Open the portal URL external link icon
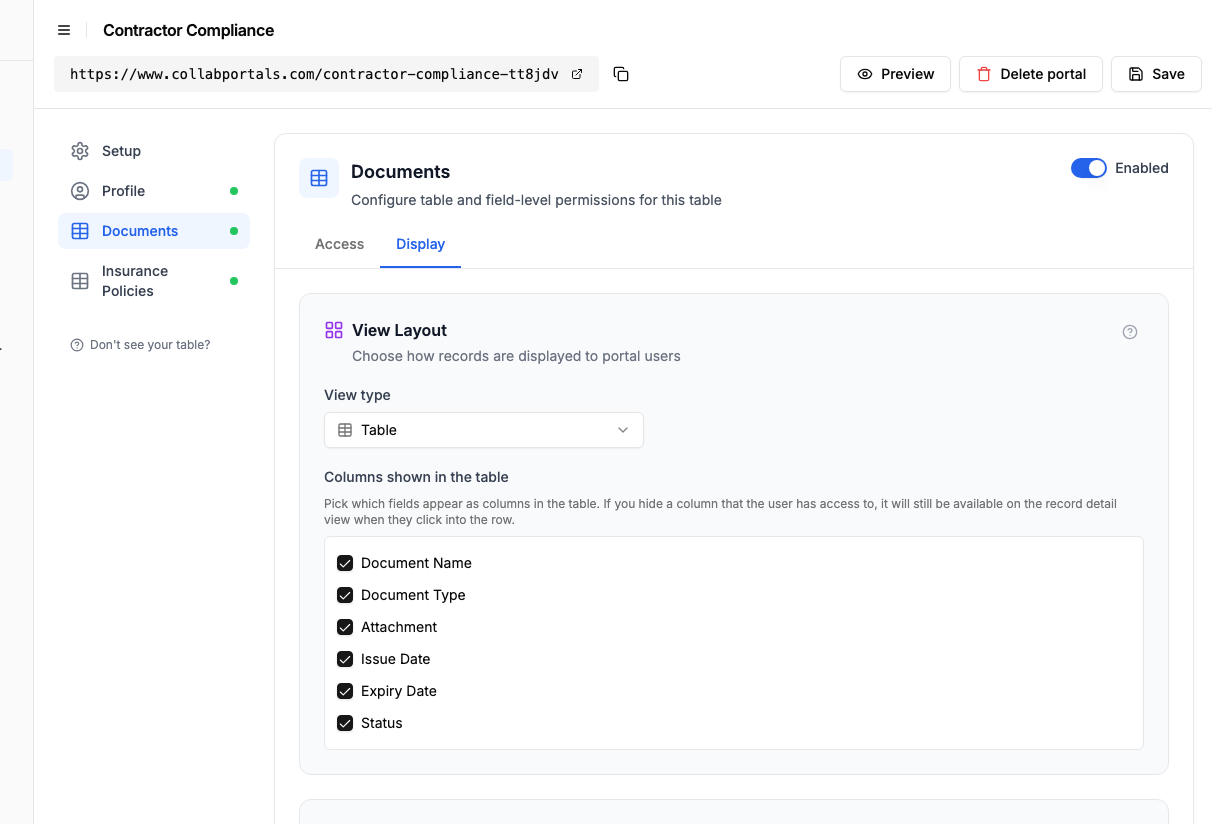This screenshot has height=824, width=1212. 577,74
